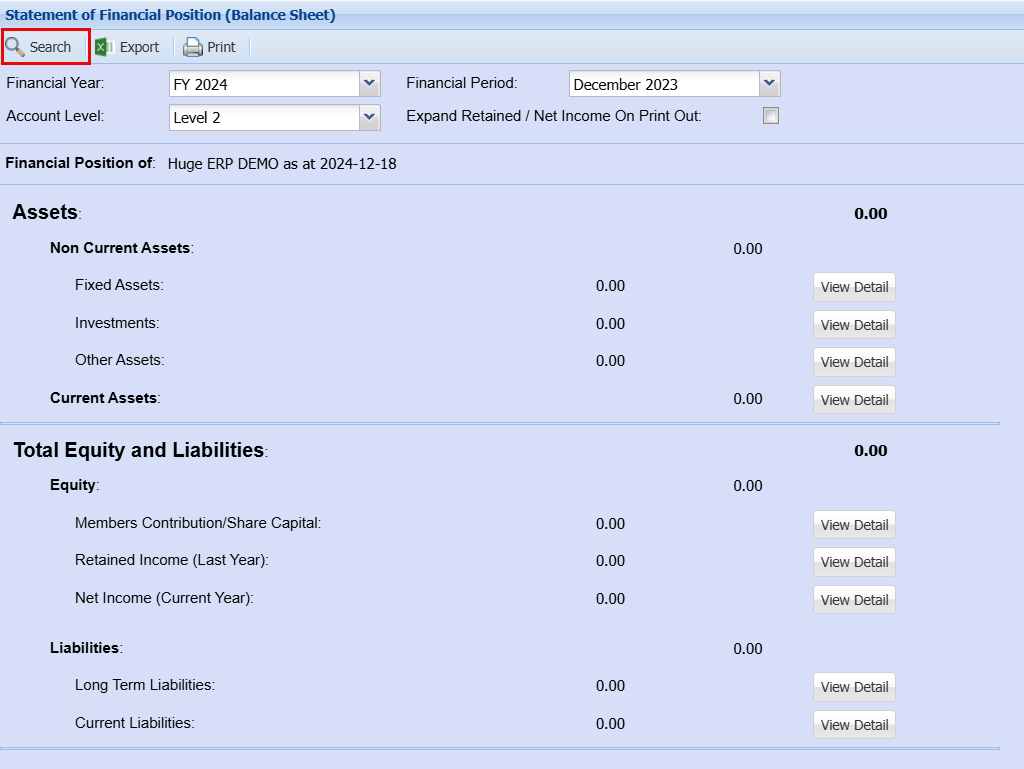Open Other Assets View Detail
Viewport: 1024px width, 769px height.
click(x=854, y=362)
